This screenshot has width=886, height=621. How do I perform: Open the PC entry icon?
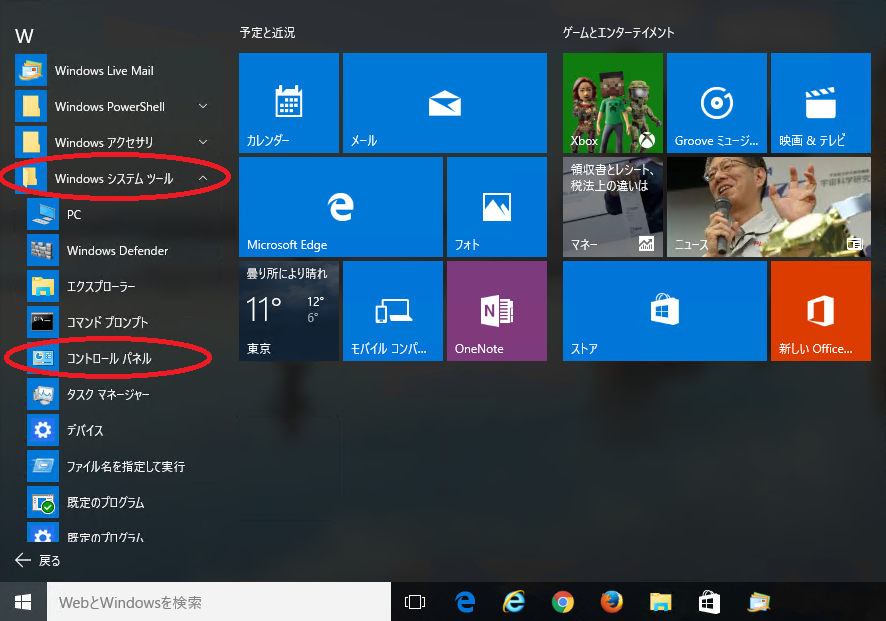[43, 214]
